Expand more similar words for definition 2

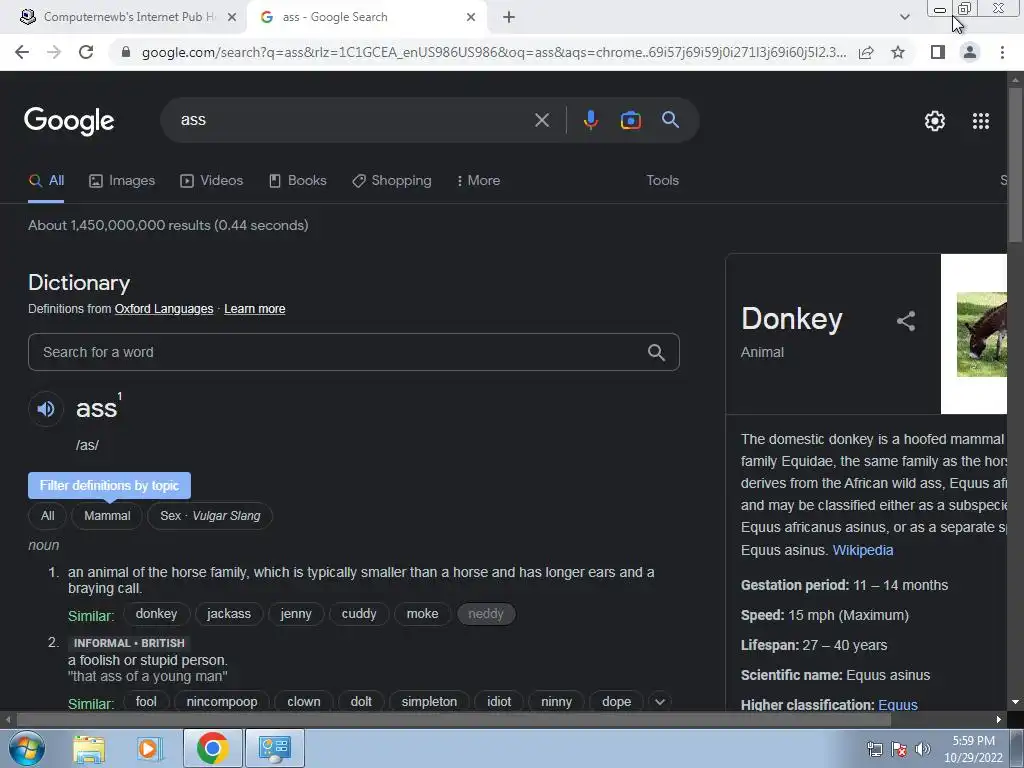(660, 702)
